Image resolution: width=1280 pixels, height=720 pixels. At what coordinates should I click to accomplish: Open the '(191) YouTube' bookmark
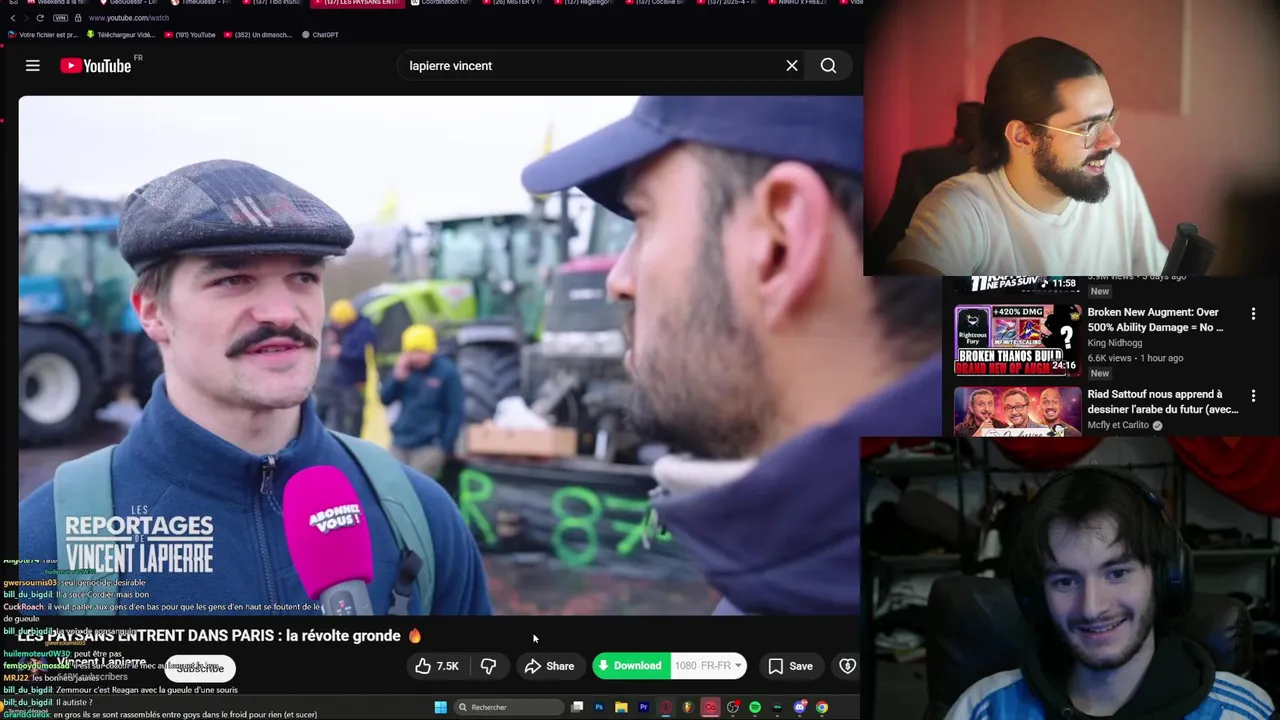190,34
